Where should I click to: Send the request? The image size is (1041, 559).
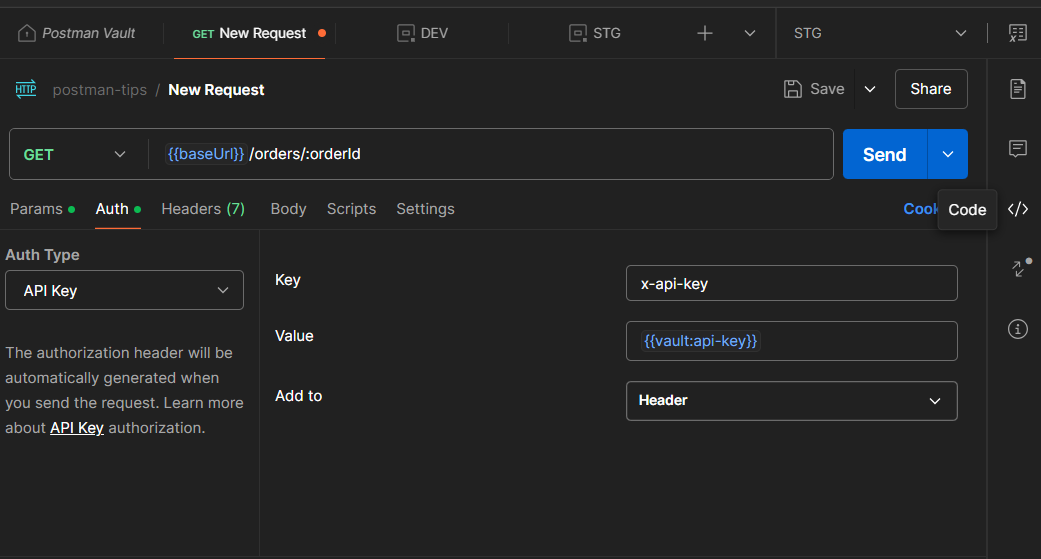[x=884, y=155]
